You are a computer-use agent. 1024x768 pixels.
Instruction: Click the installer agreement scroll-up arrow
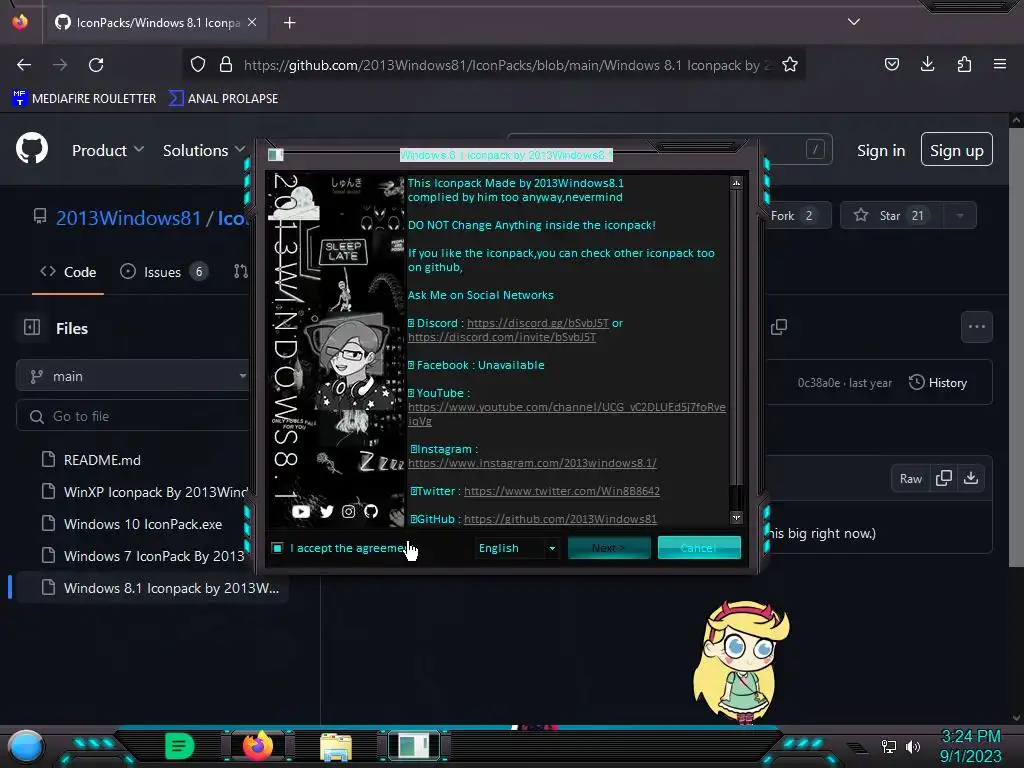coord(736,184)
